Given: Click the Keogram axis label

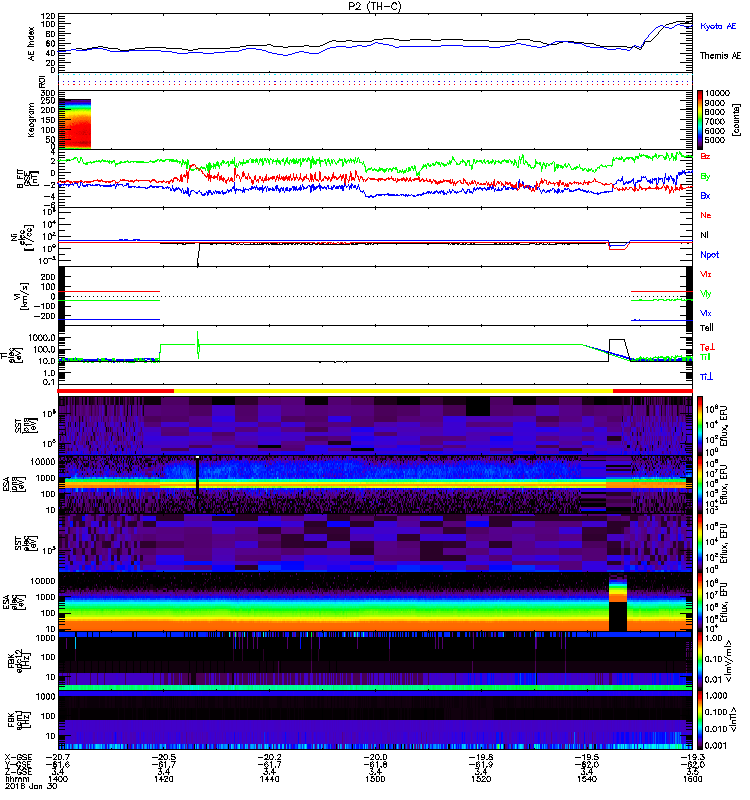Looking at the screenshot, I should tap(32, 120).
